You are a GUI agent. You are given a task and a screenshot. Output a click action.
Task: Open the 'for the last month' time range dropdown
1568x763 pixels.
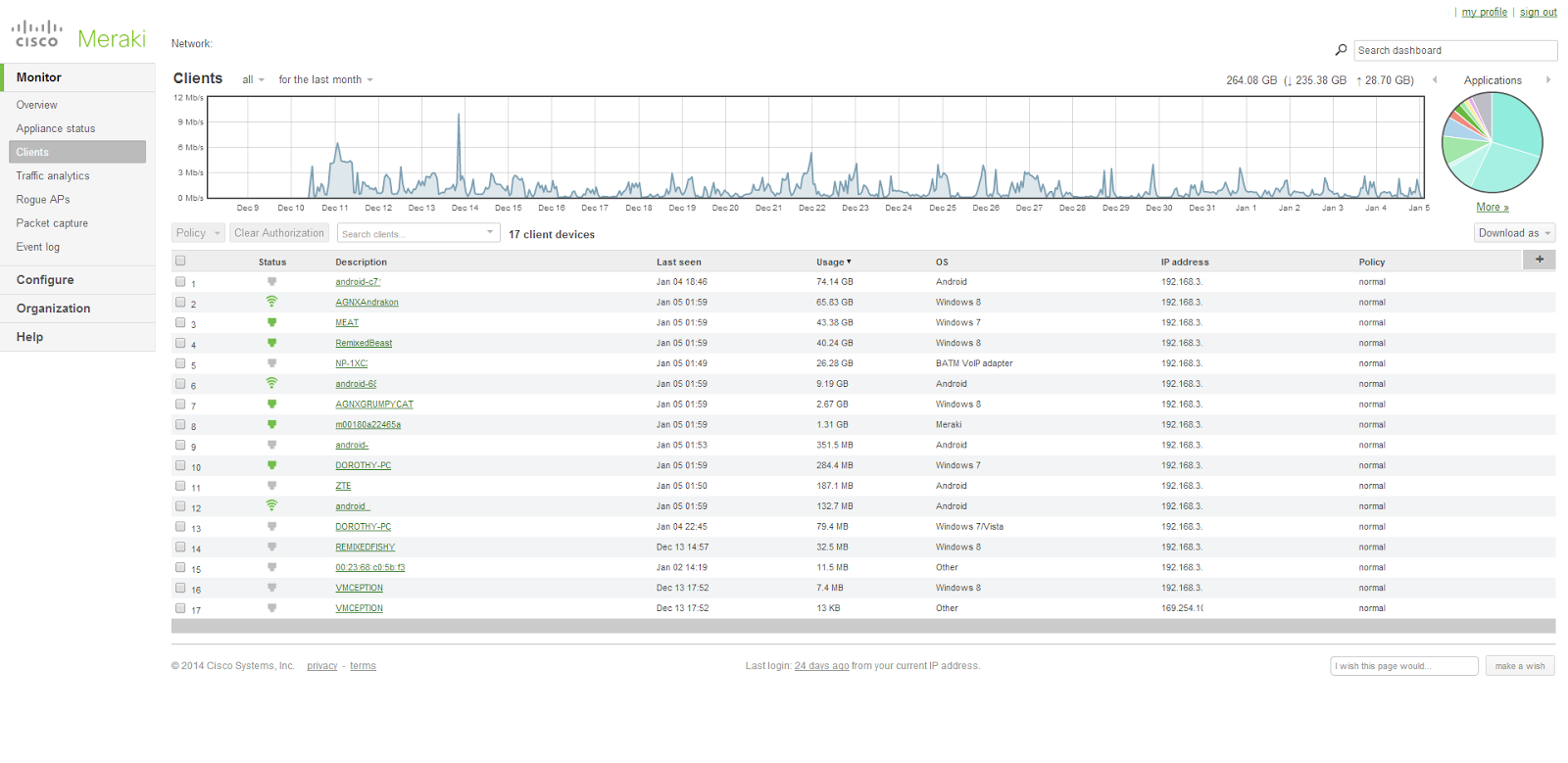point(325,80)
